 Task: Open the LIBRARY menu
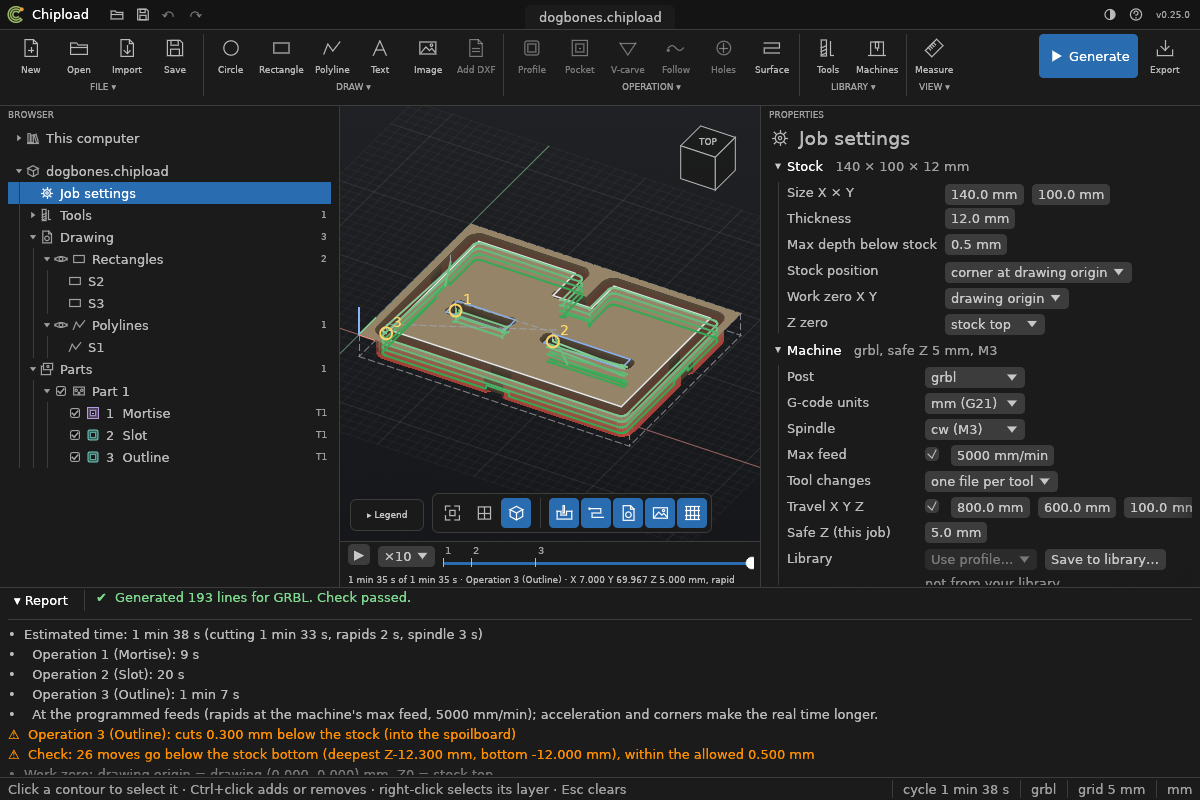click(853, 87)
